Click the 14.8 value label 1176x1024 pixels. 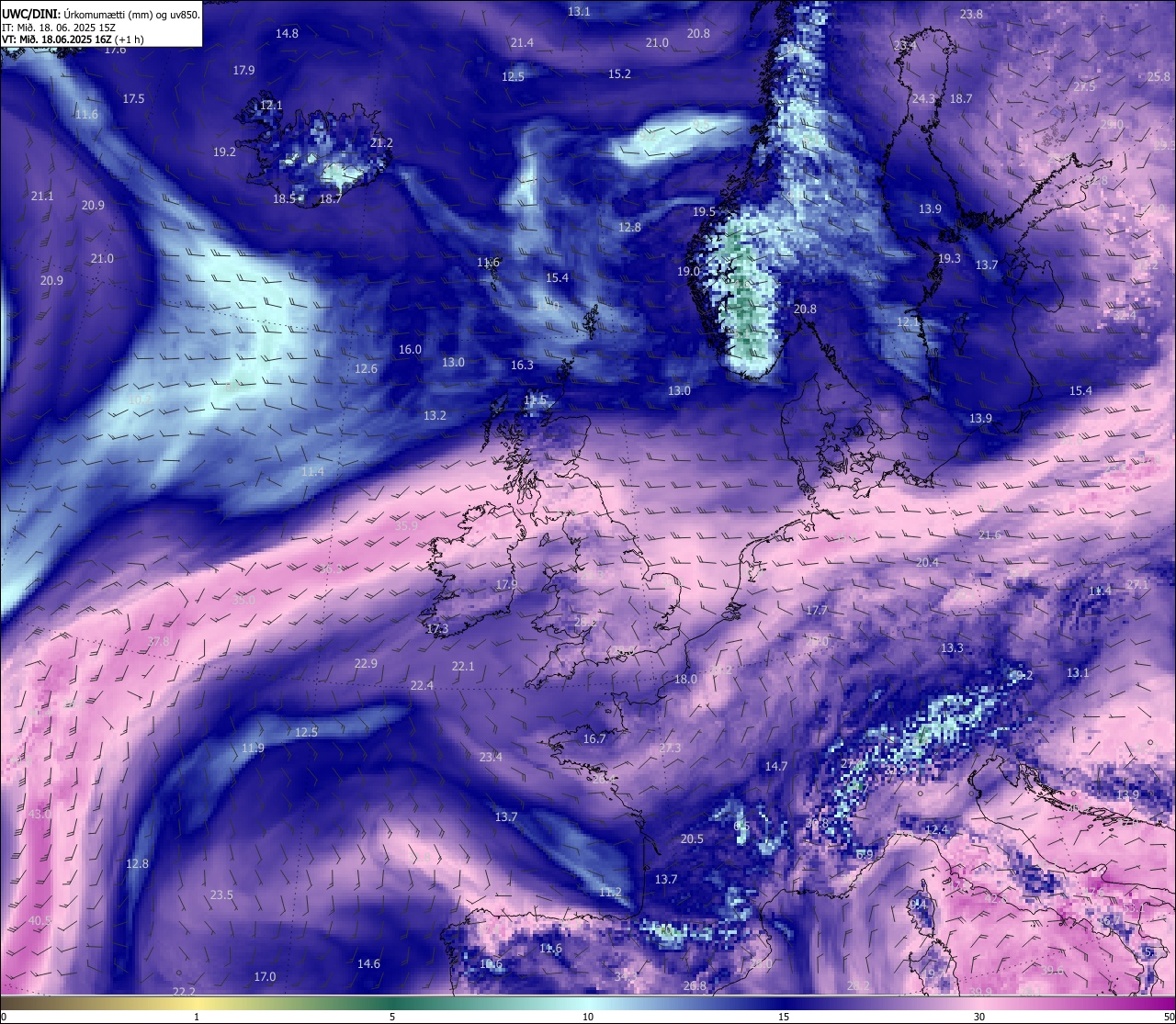tap(287, 34)
